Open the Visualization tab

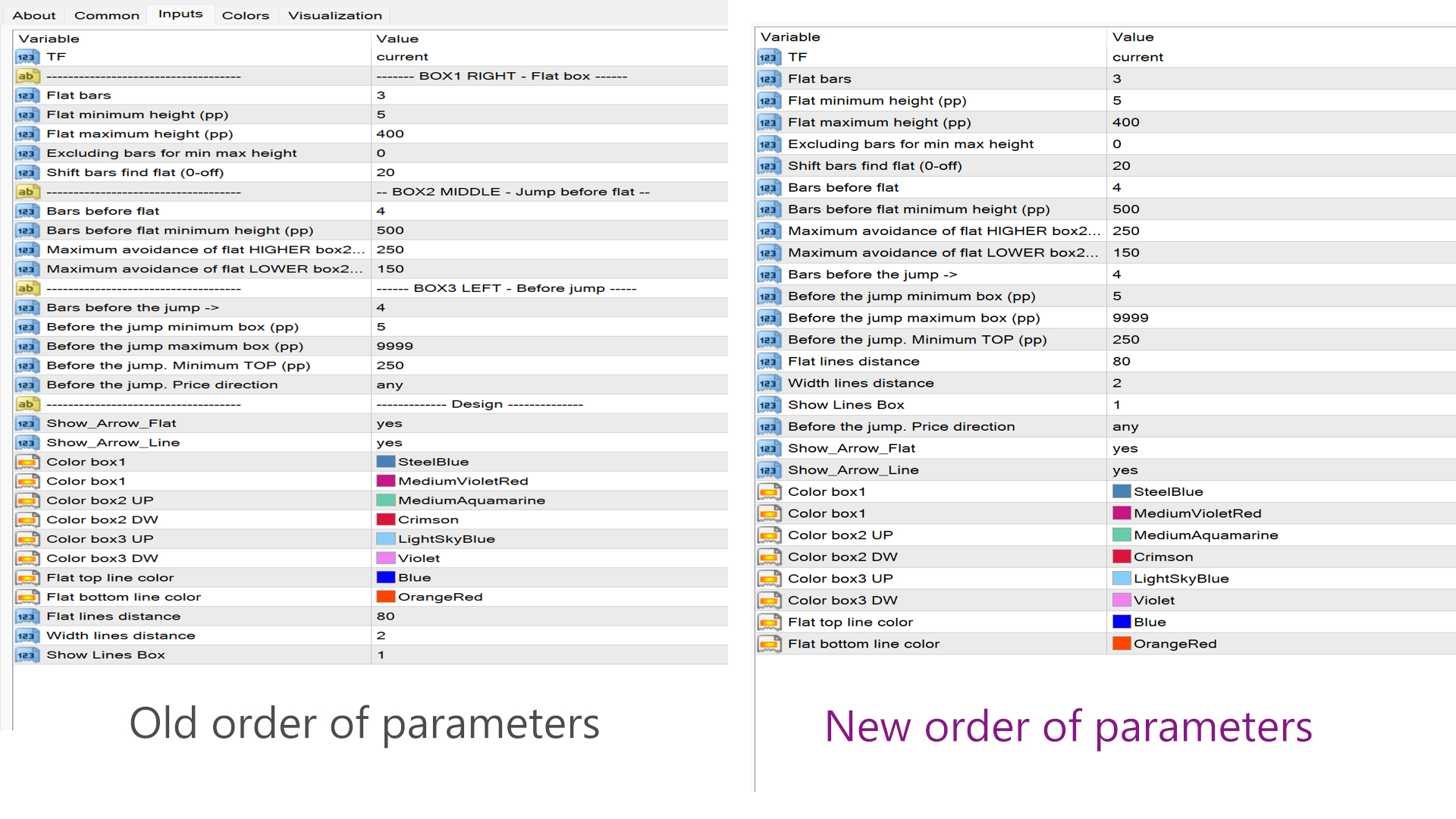point(334,15)
